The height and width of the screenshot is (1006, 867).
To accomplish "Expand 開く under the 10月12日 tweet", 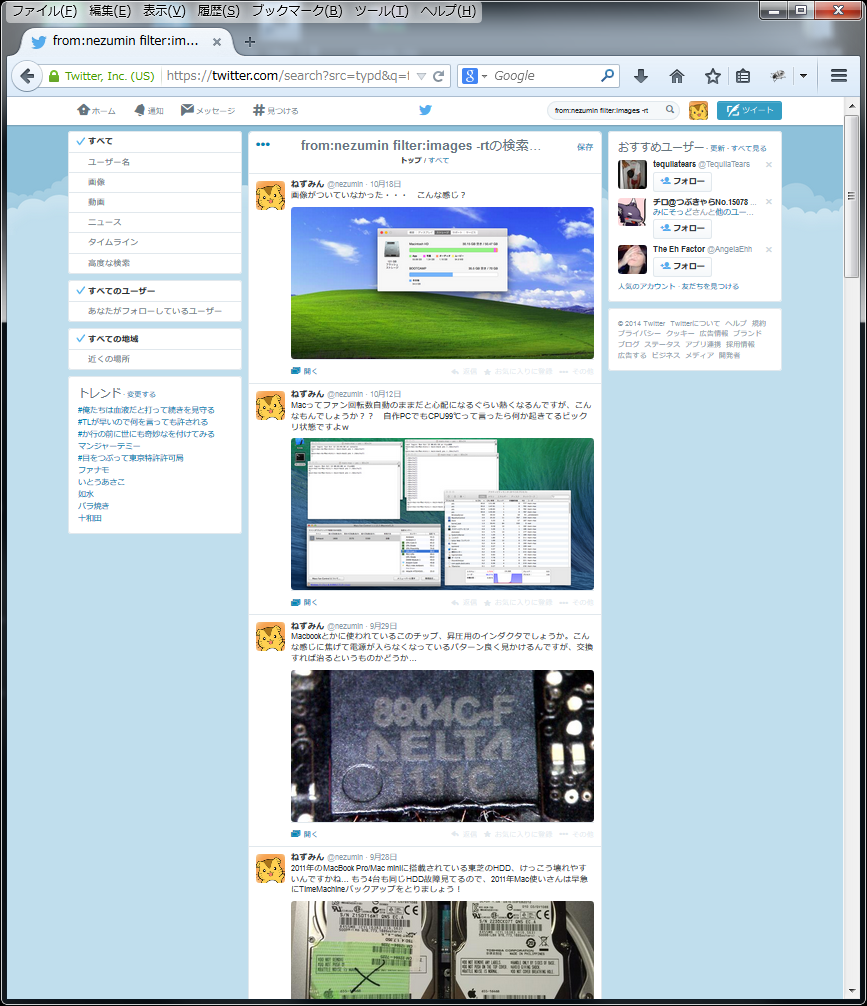I will 305,602.
